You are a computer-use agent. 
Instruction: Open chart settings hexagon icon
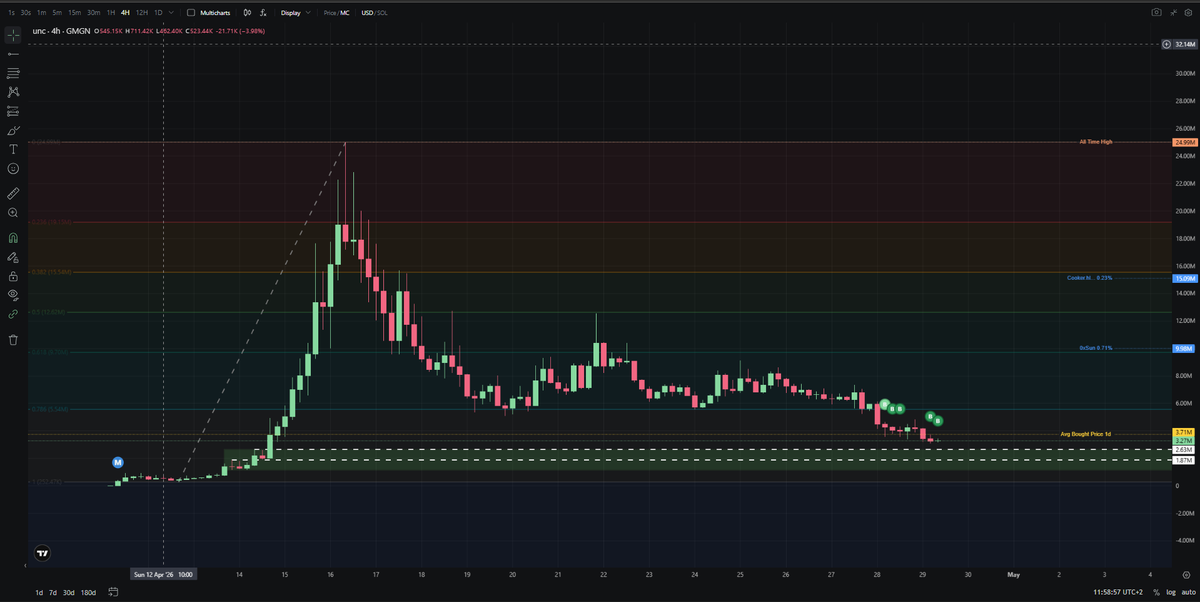click(x=1188, y=13)
